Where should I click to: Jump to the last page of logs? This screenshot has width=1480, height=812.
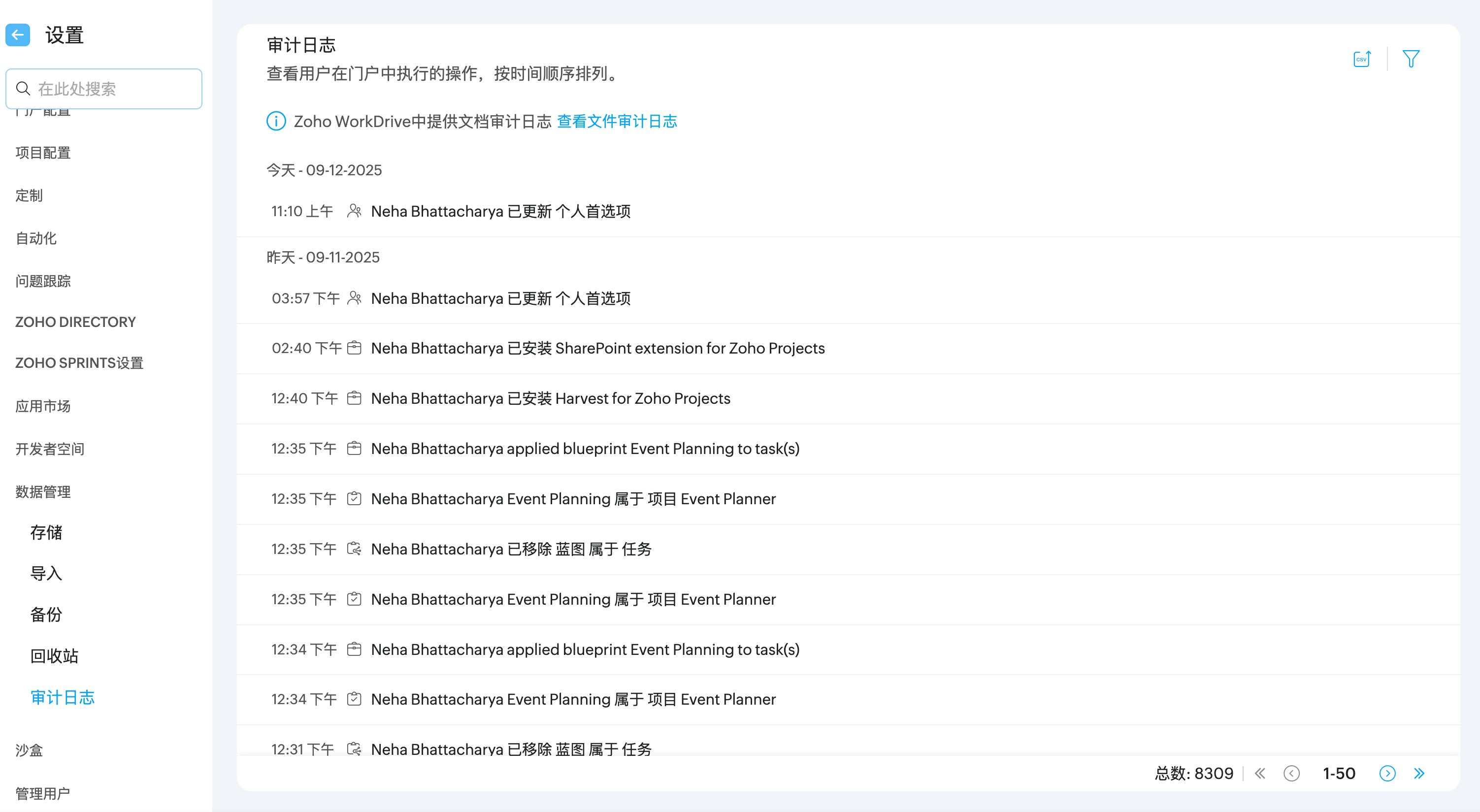[1419, 774]
